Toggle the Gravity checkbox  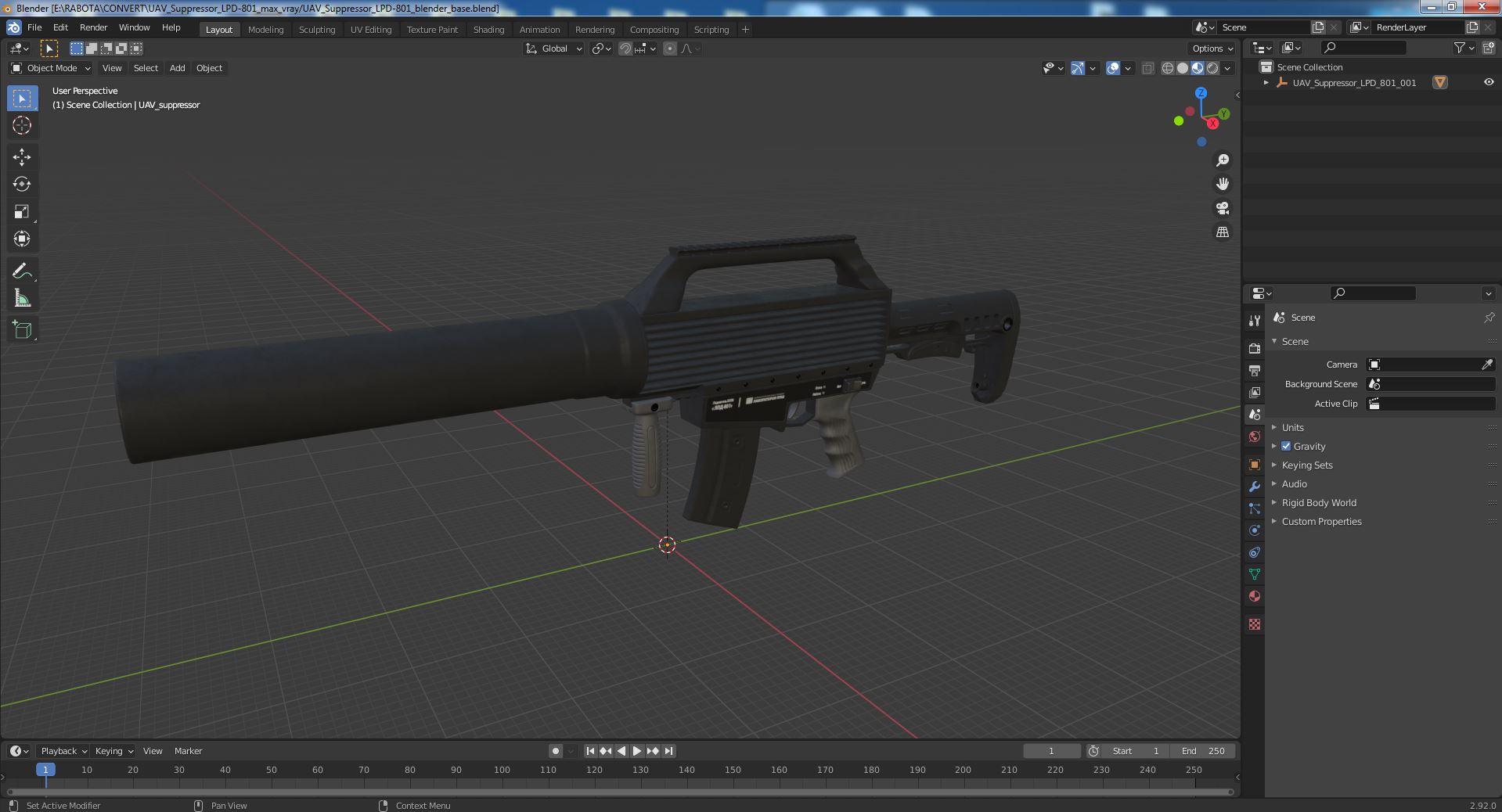pos(1286,446)
